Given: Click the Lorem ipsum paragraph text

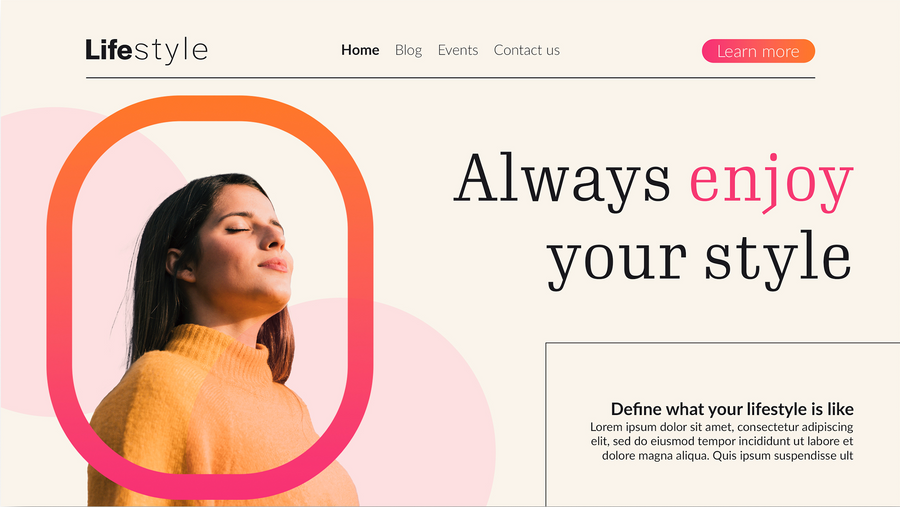Looking at the screenshot, I should [x=721, y=441].
